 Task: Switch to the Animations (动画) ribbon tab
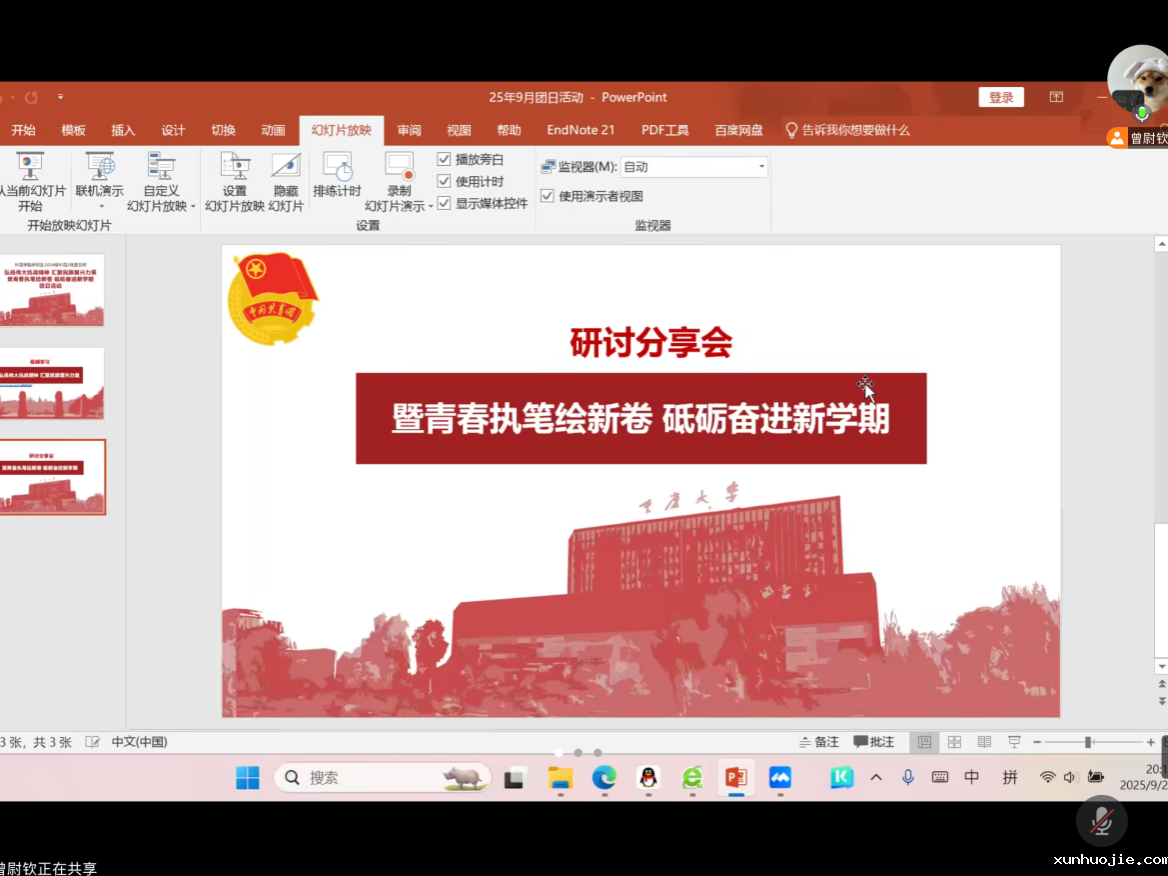pos(273,130)
